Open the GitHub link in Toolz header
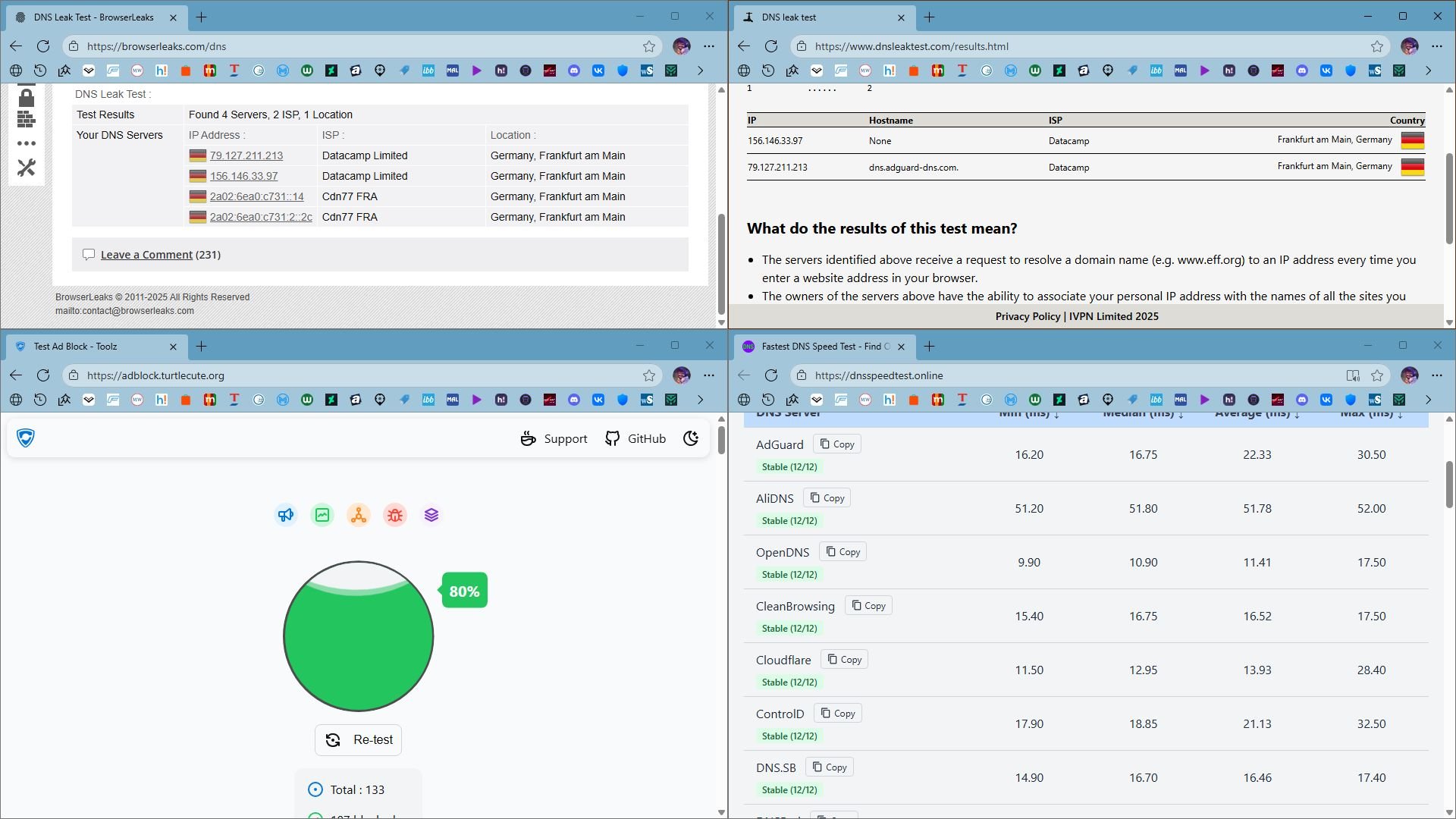The image size is (1456, 819). pyautogui.click(x=635, y=438)
